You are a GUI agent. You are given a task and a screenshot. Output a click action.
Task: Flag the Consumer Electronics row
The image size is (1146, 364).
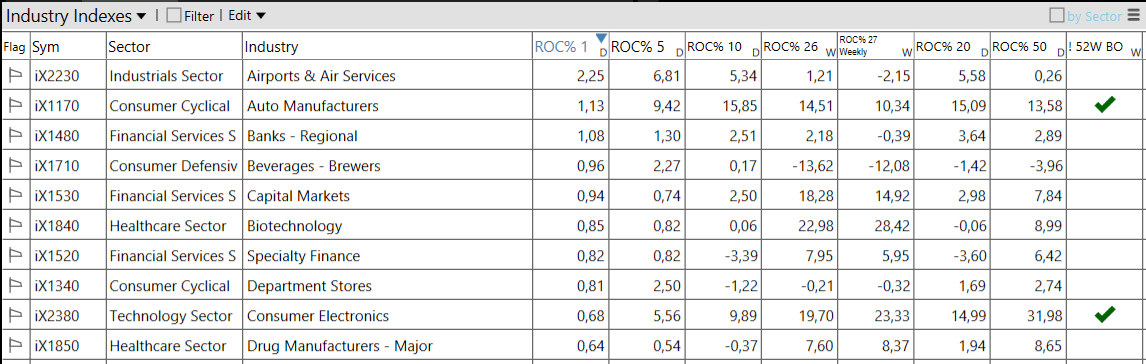[15, 316]
